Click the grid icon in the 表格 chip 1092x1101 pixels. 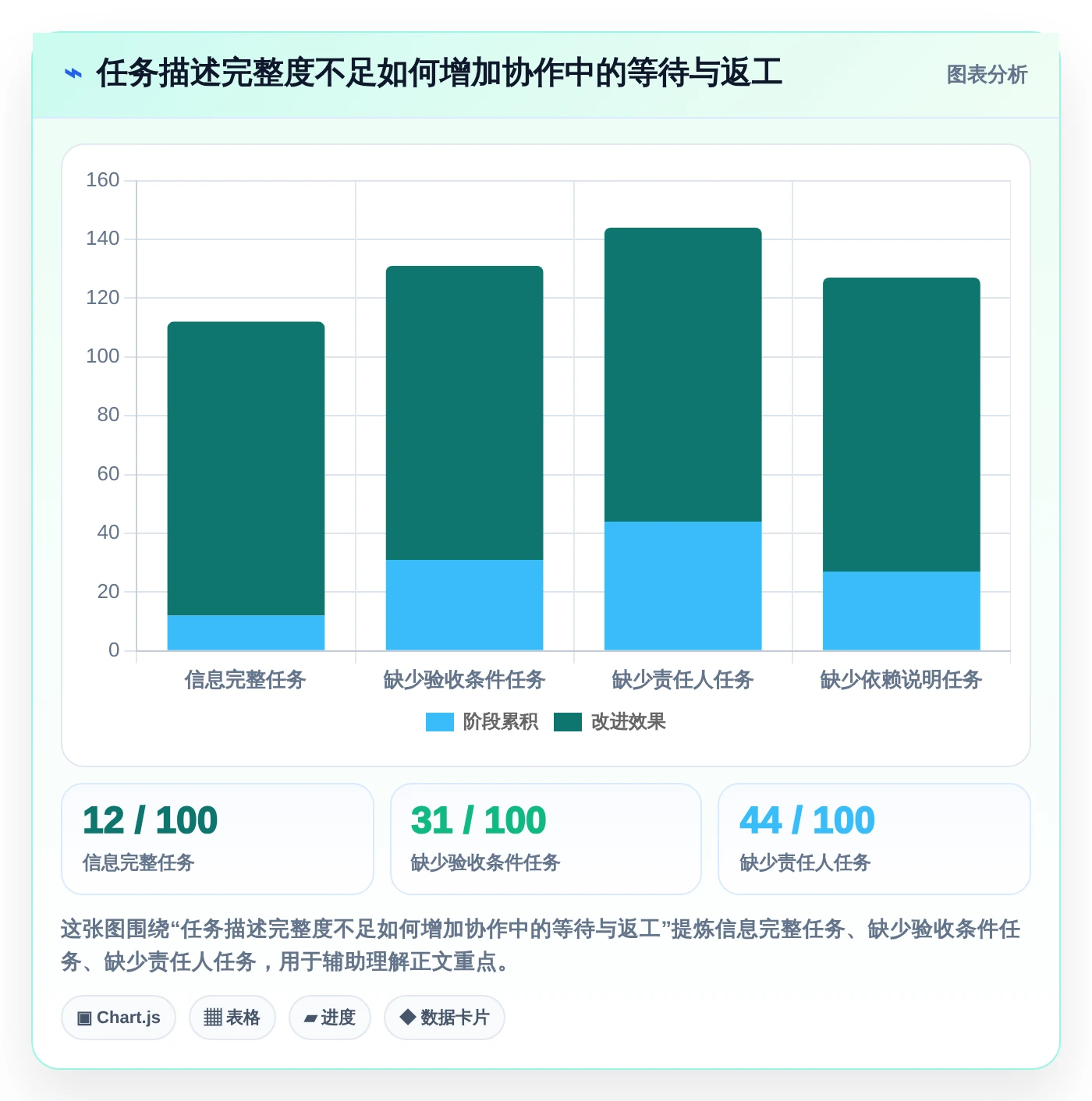point(213,1018)
